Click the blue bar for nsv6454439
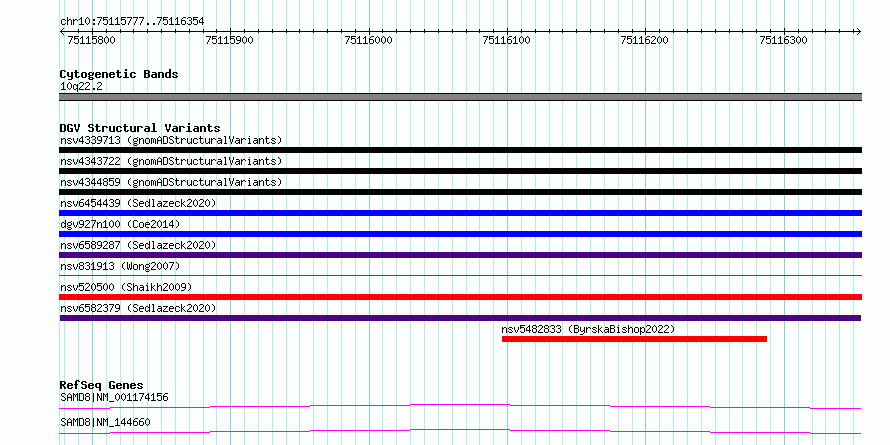The width and height of the screenshot is (890, 445). (460, 213)
